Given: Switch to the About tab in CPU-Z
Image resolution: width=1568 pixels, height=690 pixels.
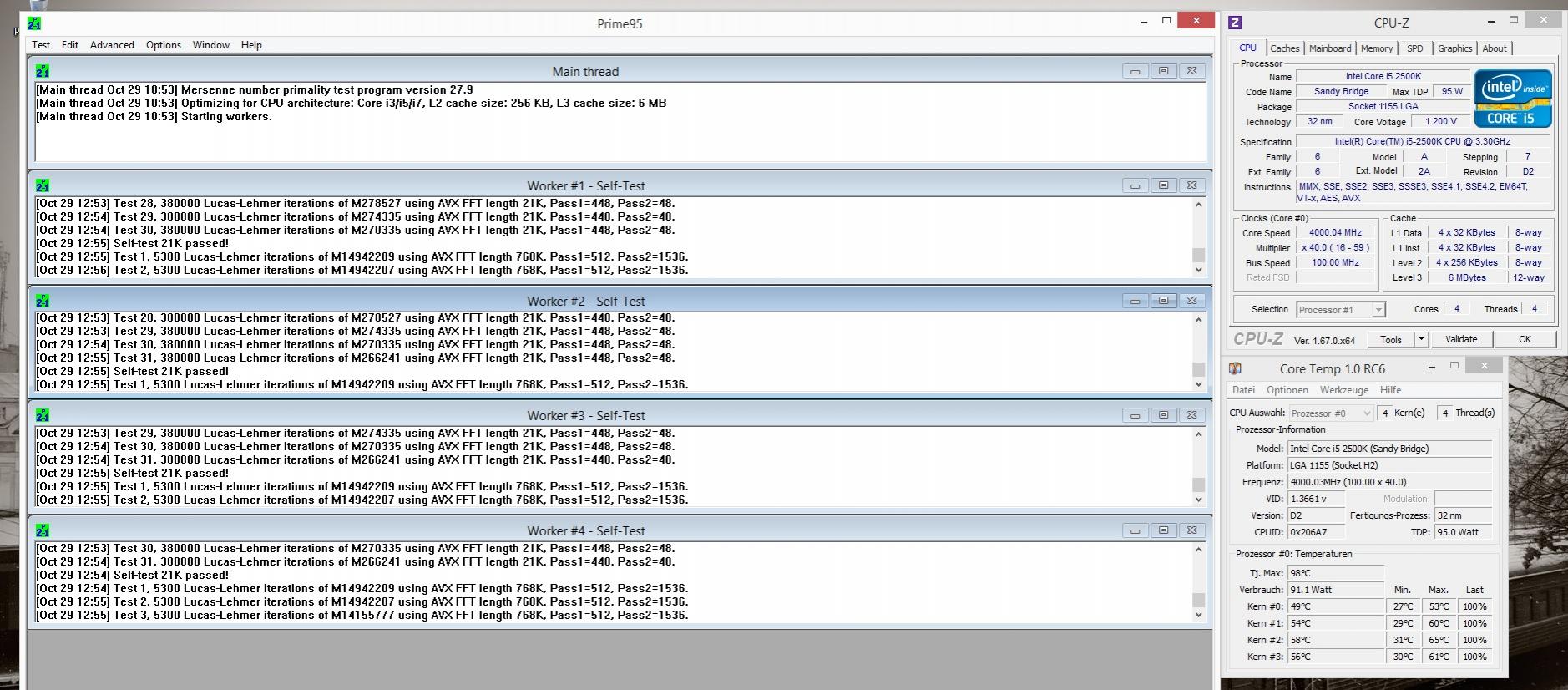Looking at the screenshot, I should pos(1495,48).
